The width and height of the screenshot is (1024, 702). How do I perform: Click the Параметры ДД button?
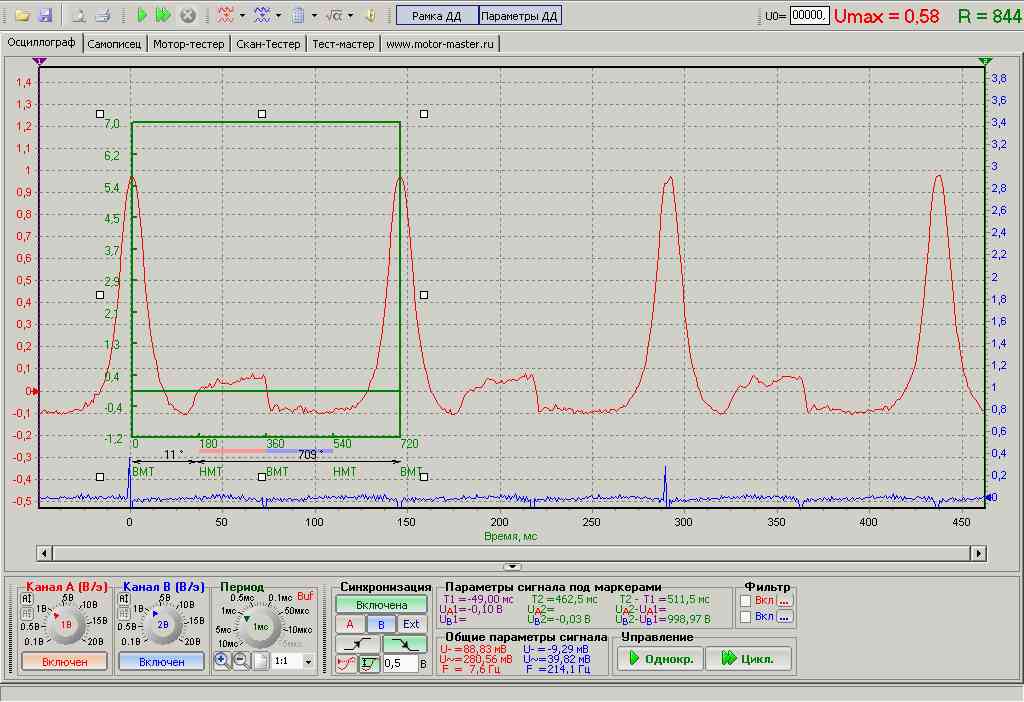(x=520, y=16)
